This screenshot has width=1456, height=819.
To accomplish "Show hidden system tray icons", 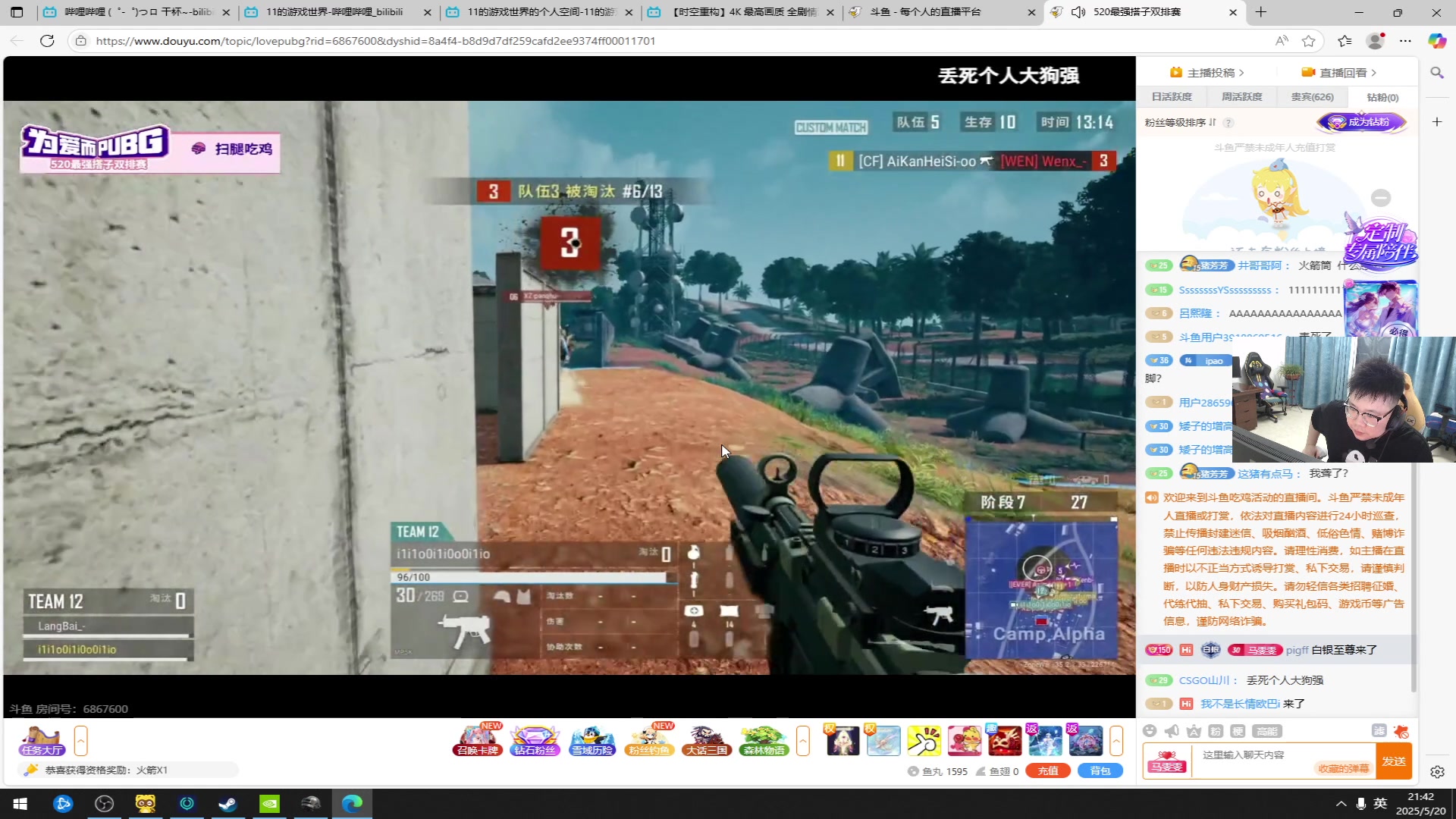I will (x=1341, y=804).
